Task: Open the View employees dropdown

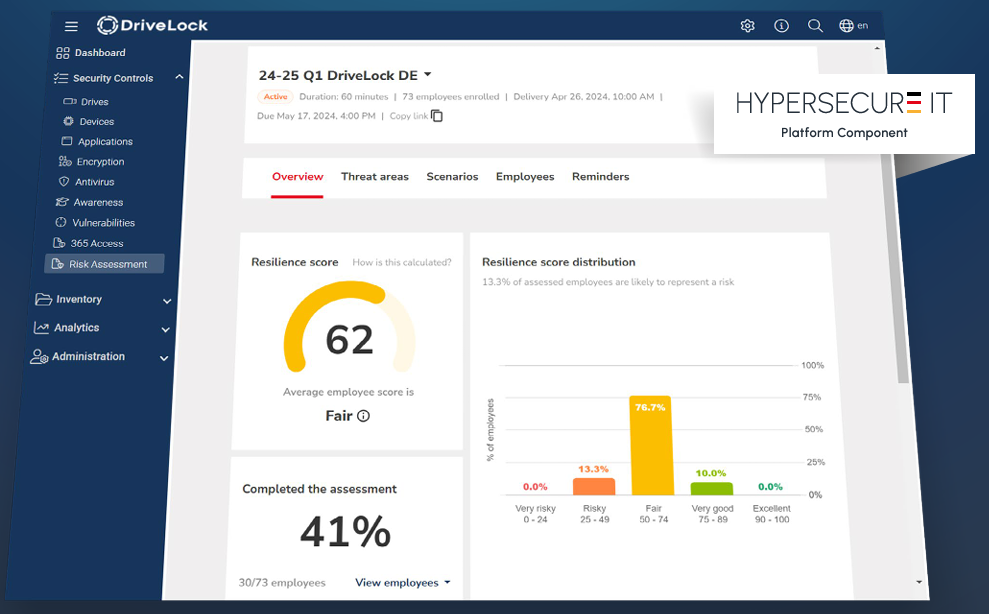Action: point(403,582)
